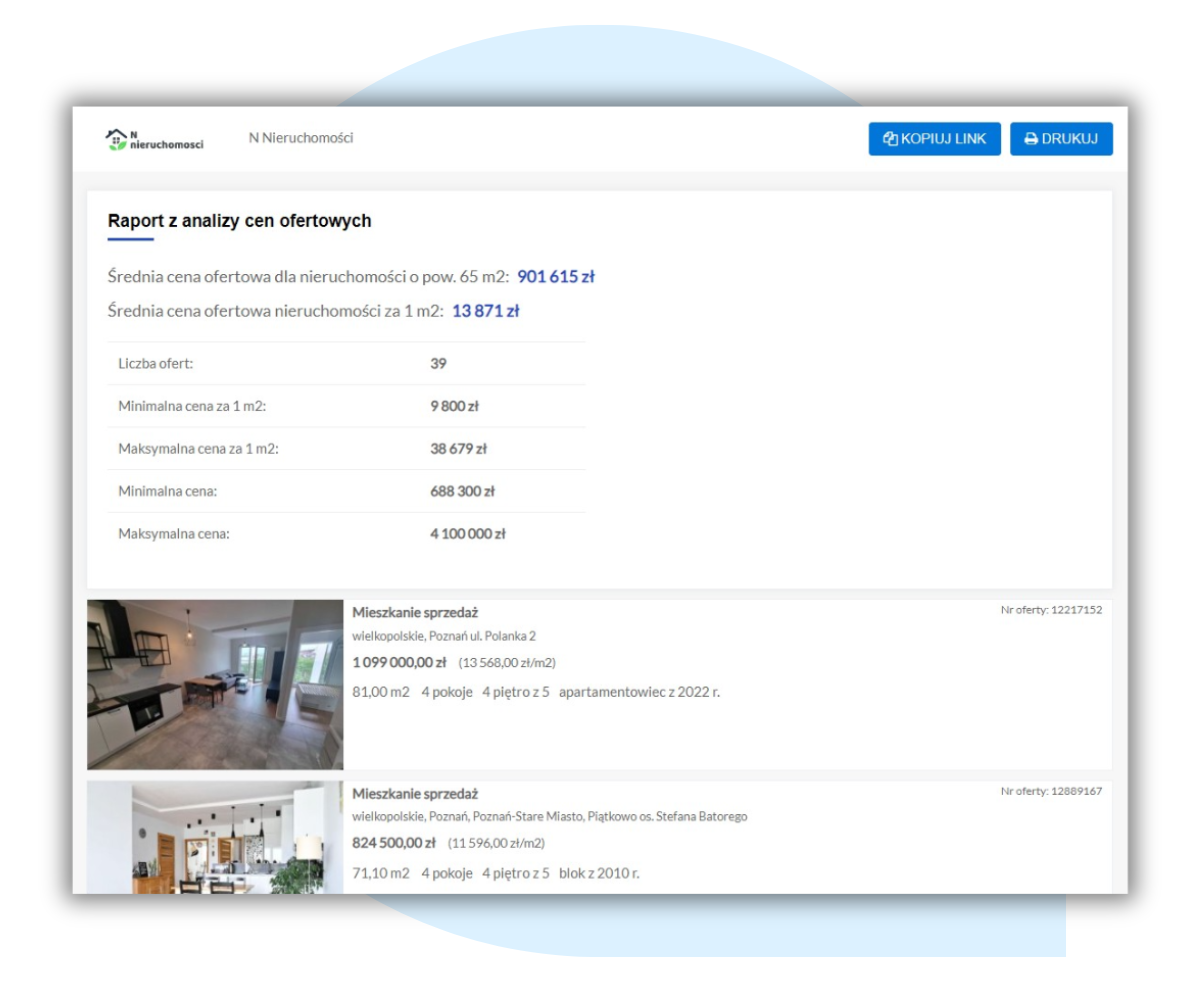
Task: Click the Liczba ofert row
Action: (x=346, y=364)
